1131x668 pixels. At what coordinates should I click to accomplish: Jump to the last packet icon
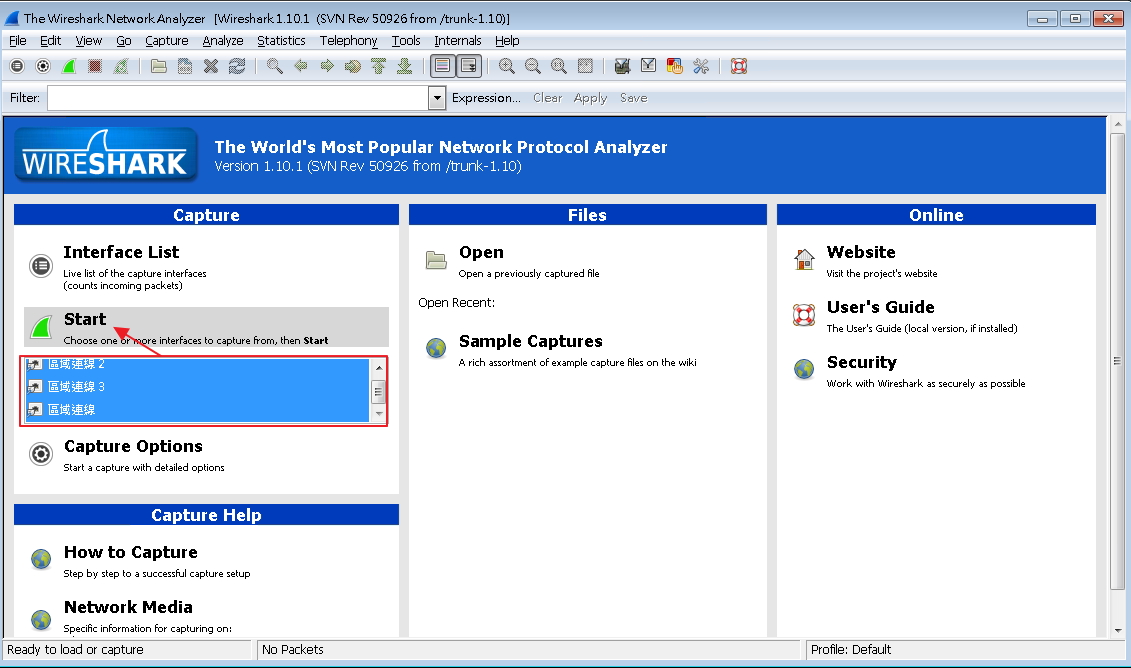pyautogui.click(x=405, y=66)
